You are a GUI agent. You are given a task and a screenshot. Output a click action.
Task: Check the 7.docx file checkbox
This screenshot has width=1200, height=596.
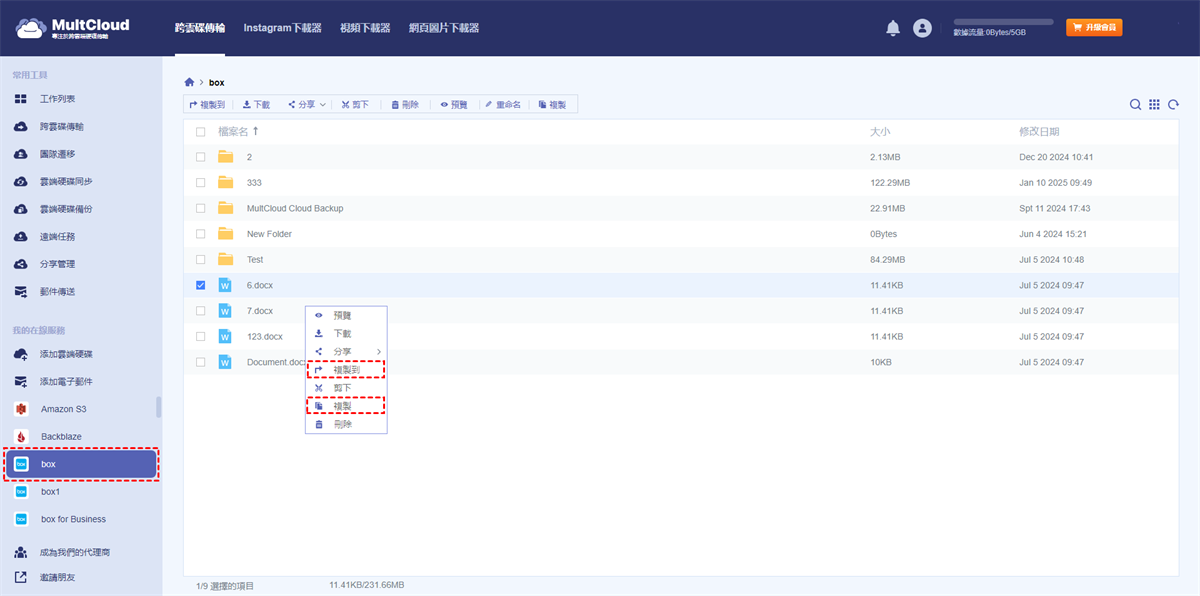pyautogui.click(x=201, y=311)
